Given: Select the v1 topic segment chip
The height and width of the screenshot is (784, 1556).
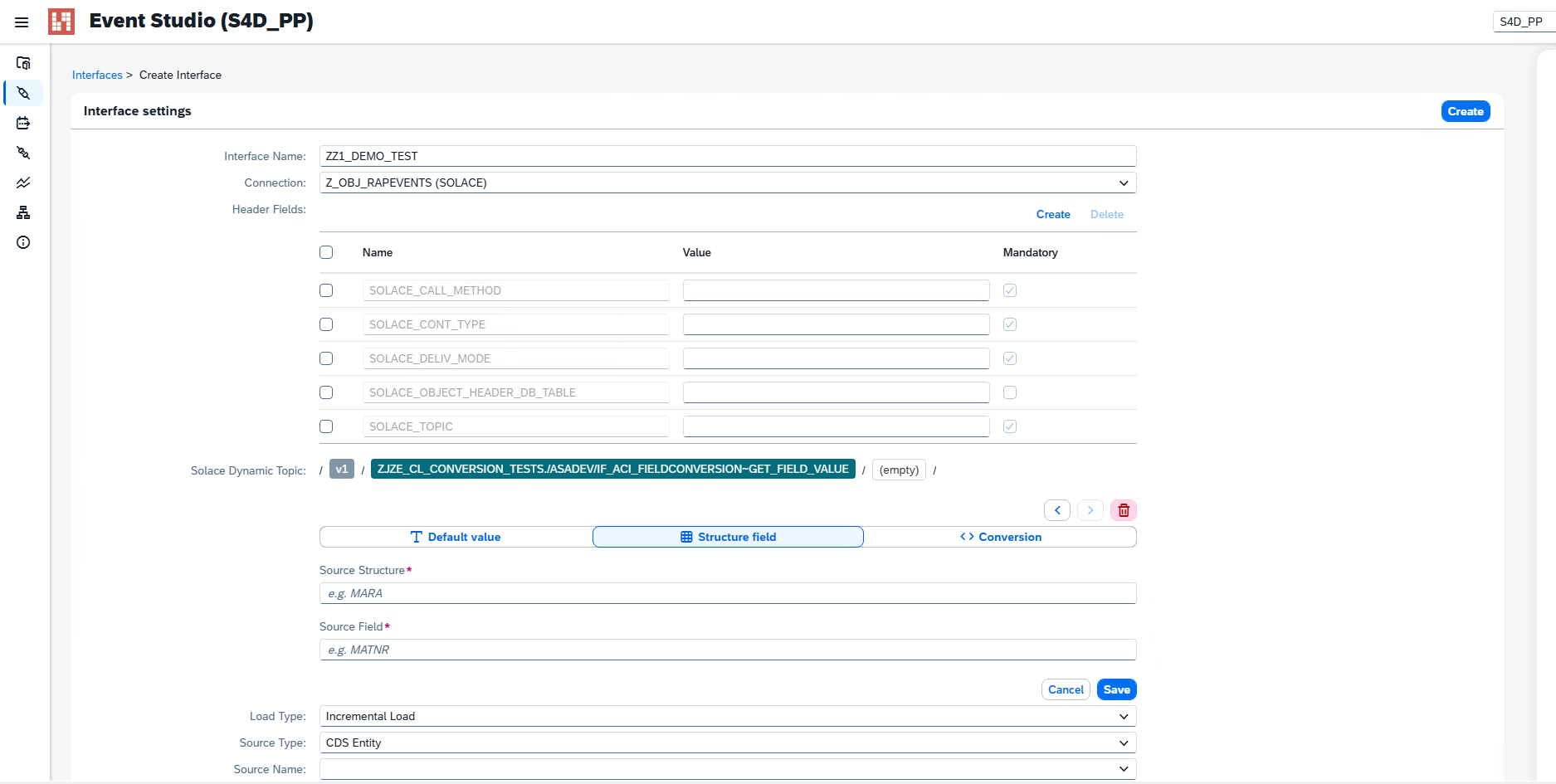Looking at the screenshot, I should pos(342,469).
